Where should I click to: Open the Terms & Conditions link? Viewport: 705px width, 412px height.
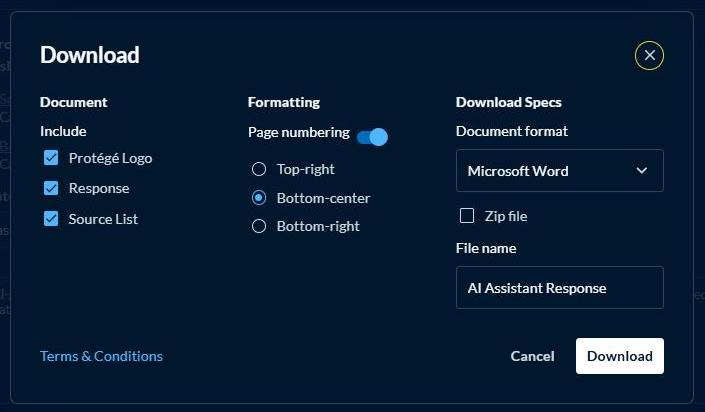point(101,356)
